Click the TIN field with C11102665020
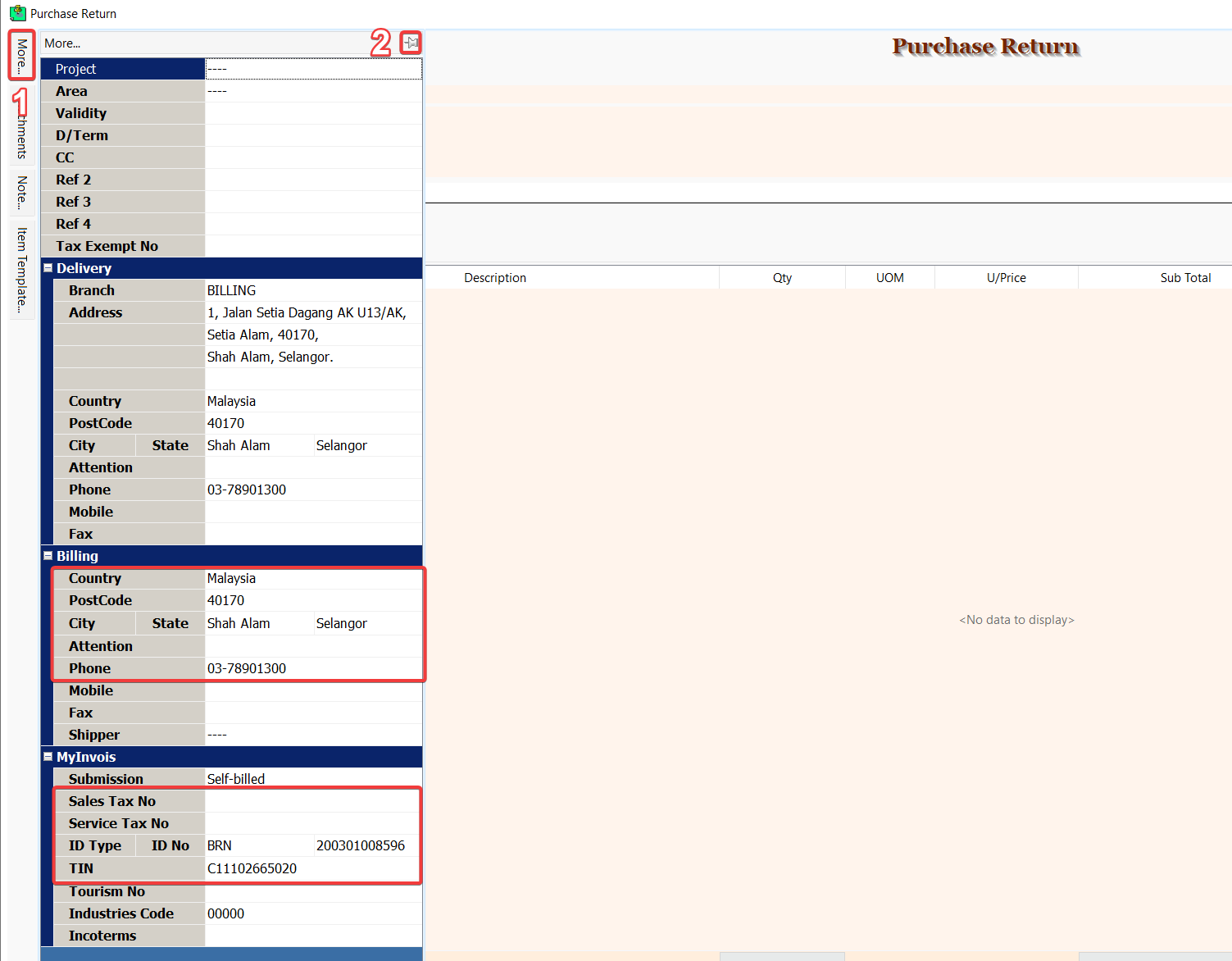 tap(313, 868)
